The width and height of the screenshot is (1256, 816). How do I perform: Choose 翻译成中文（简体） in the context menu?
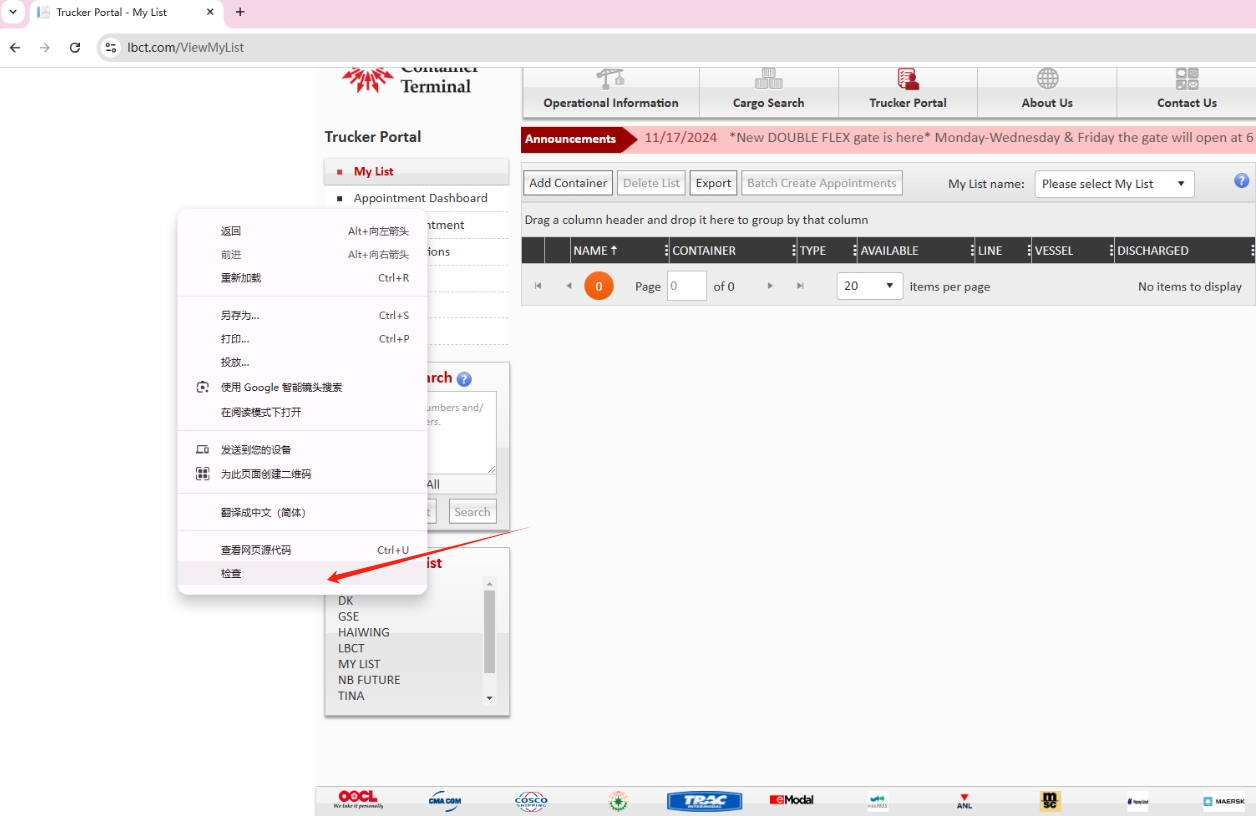(x=302, y=512)
